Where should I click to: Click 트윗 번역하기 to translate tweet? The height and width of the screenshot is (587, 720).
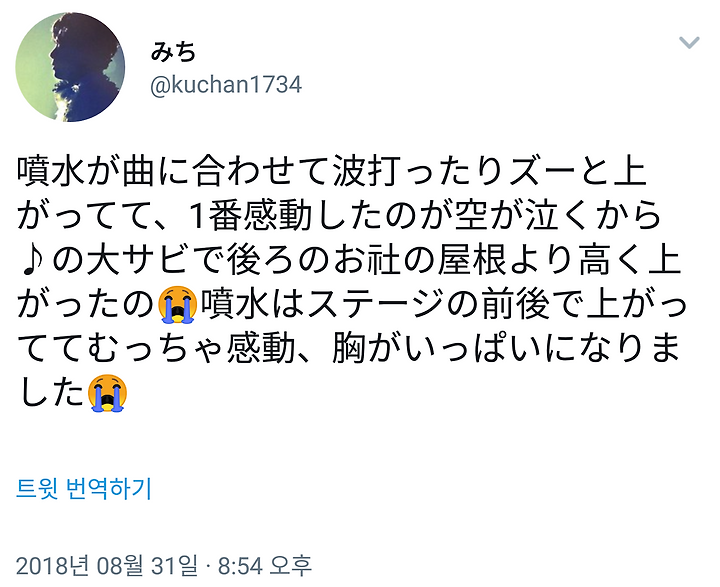[x=84, y=488]
